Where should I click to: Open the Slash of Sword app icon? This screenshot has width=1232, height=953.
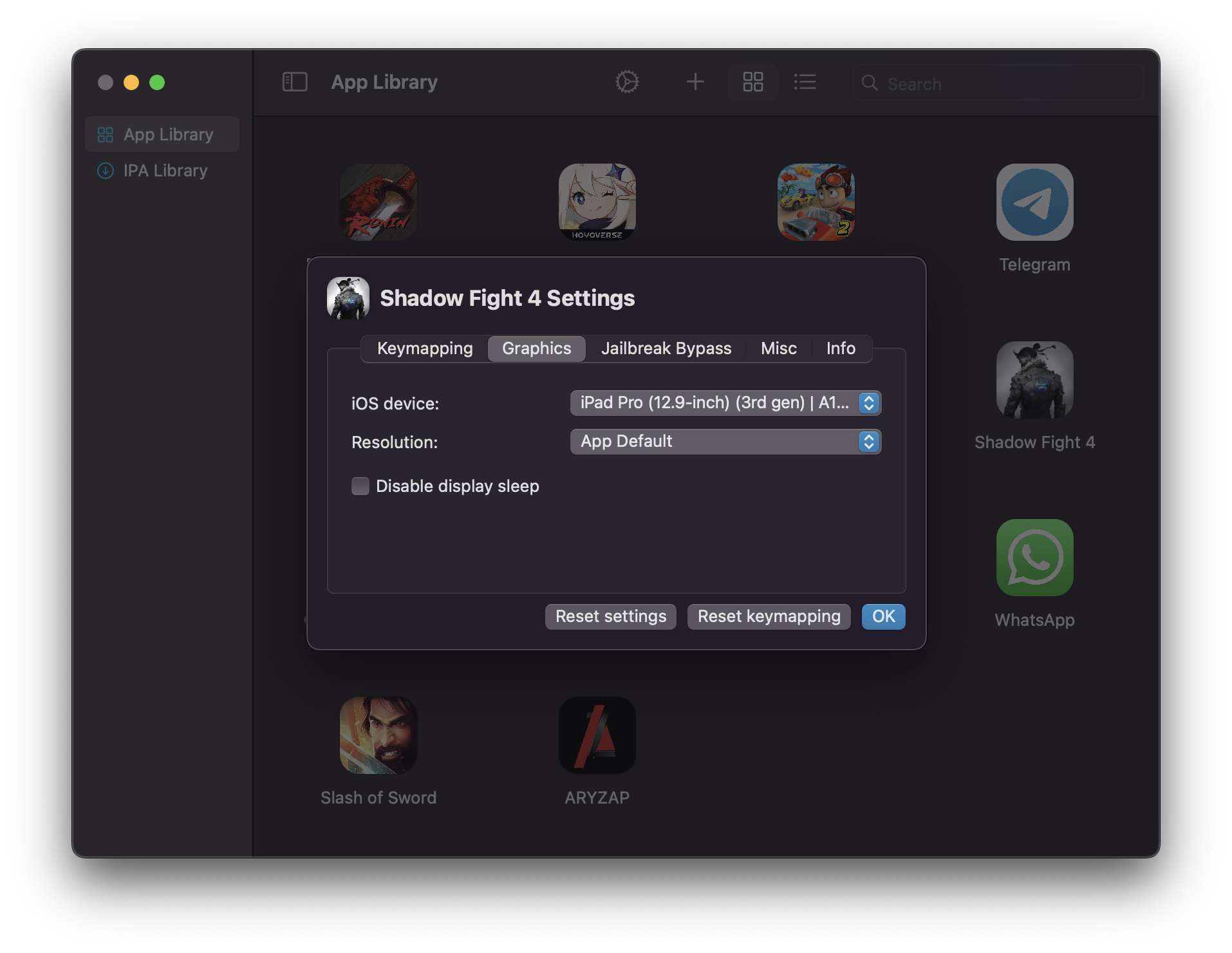378,735
